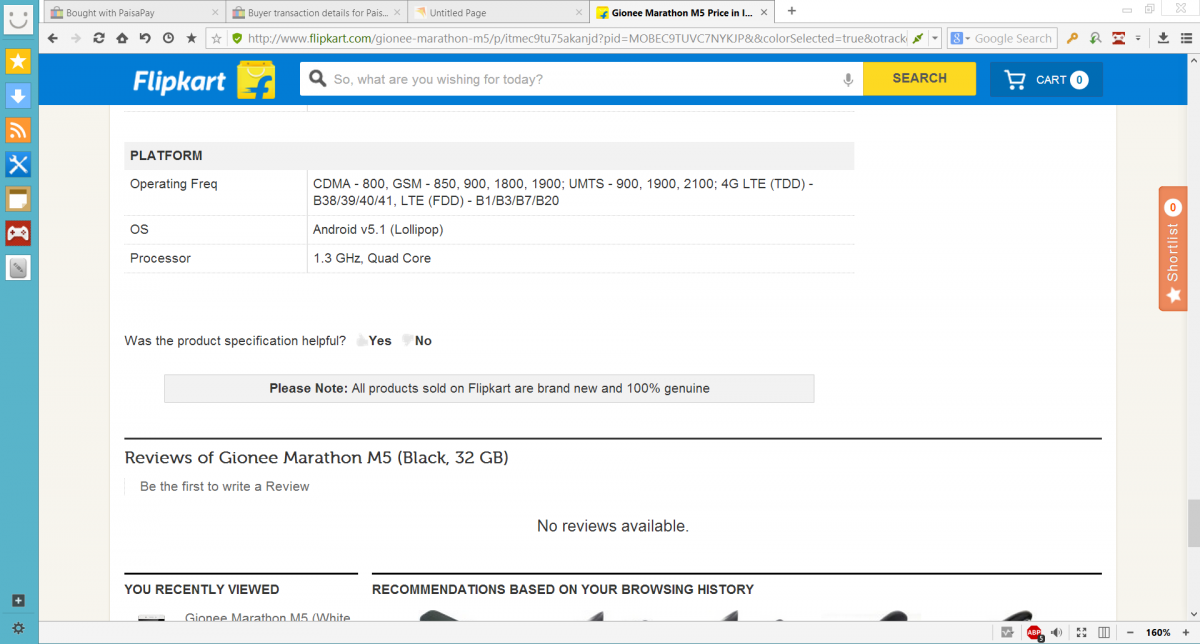
Task: Toggle full screen mode in status bar
Action: click(x=1081, y=632)
